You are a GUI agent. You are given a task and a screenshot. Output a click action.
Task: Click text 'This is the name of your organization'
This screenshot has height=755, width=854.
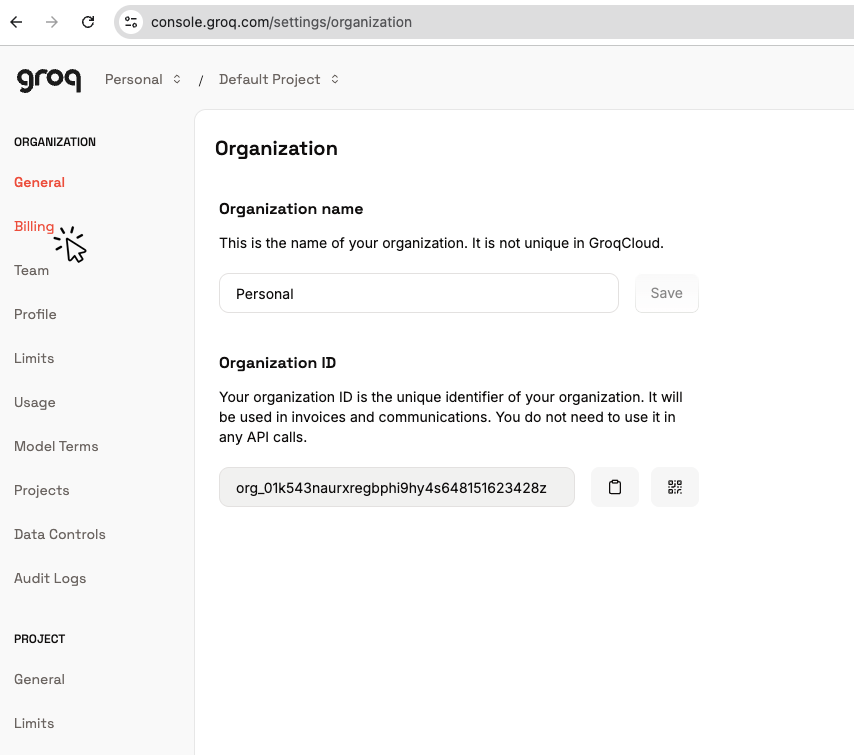click(x=343, y=243)
